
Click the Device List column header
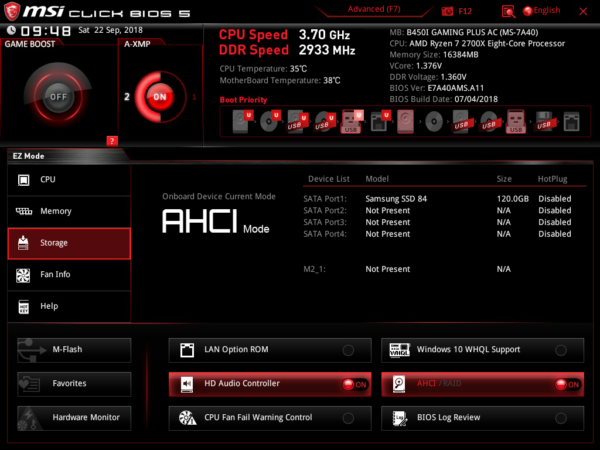(329, 179)
